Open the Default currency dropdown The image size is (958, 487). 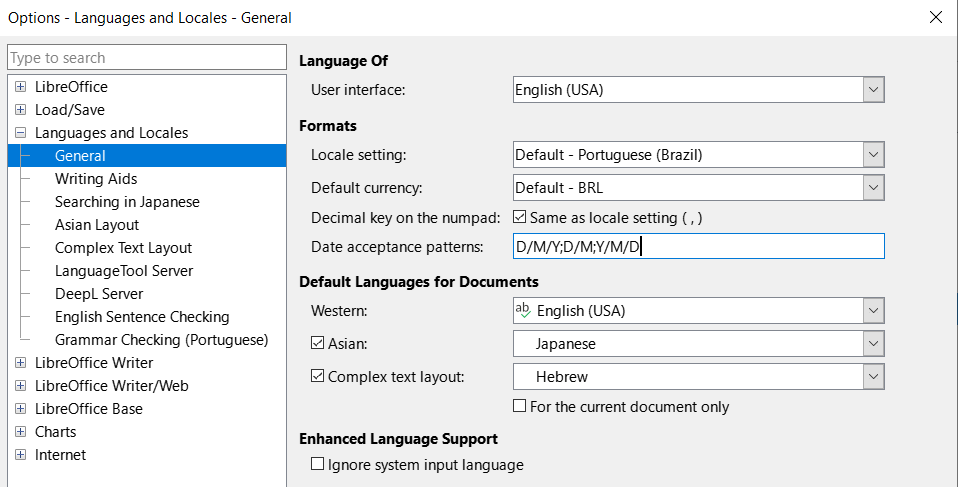[x=874, y=188]
